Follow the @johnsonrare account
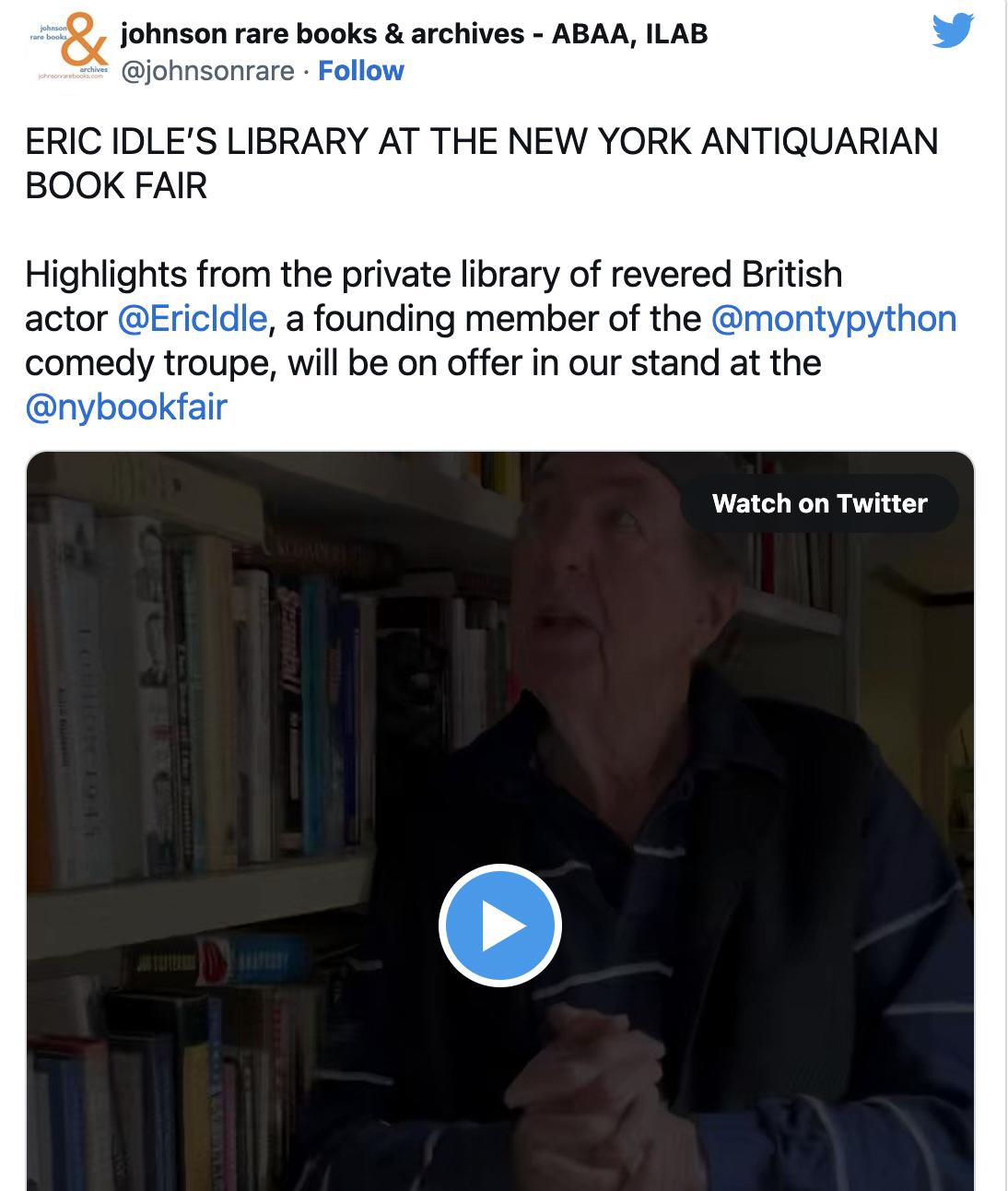 [360, 71]
